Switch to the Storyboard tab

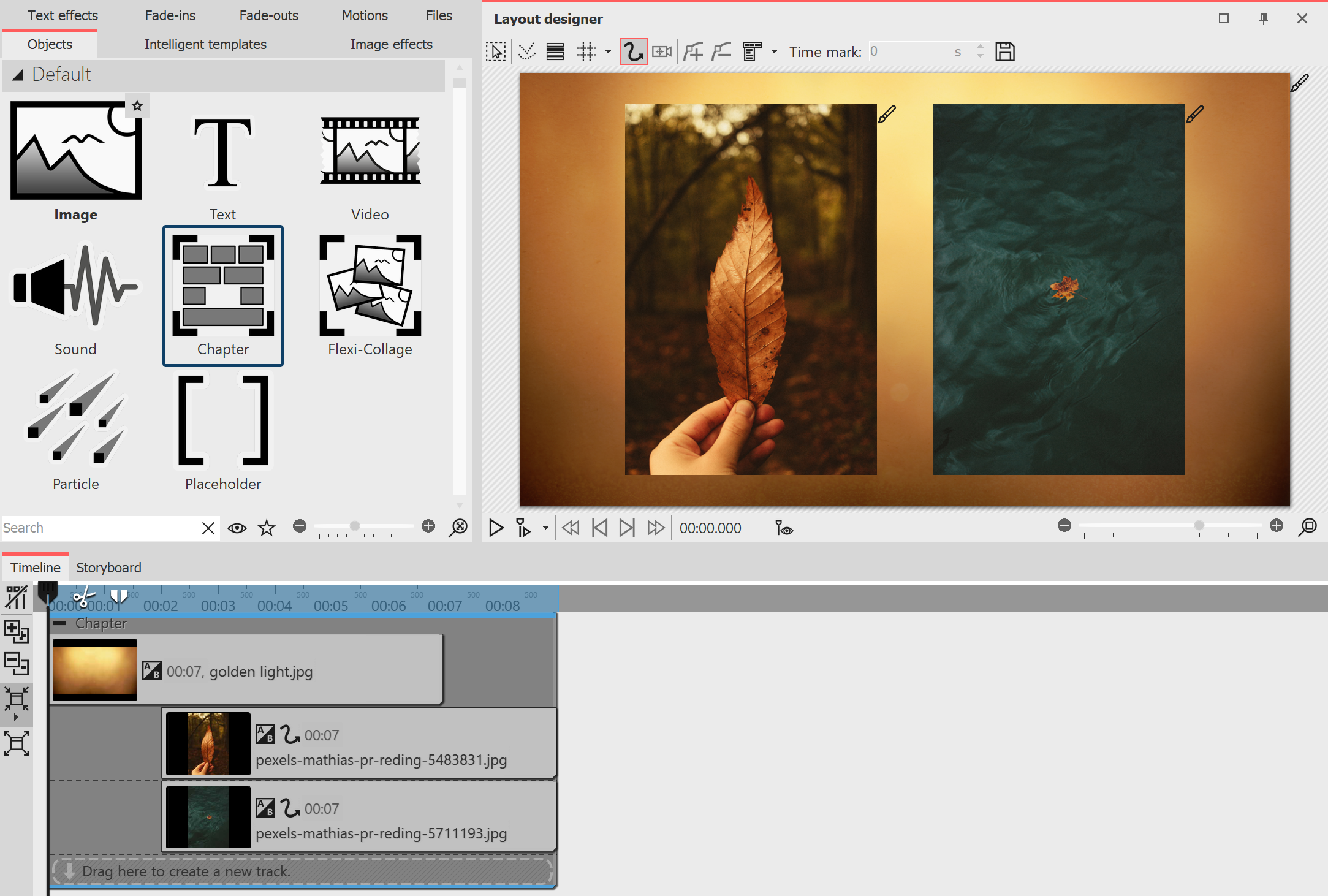(x=108, y=568)
